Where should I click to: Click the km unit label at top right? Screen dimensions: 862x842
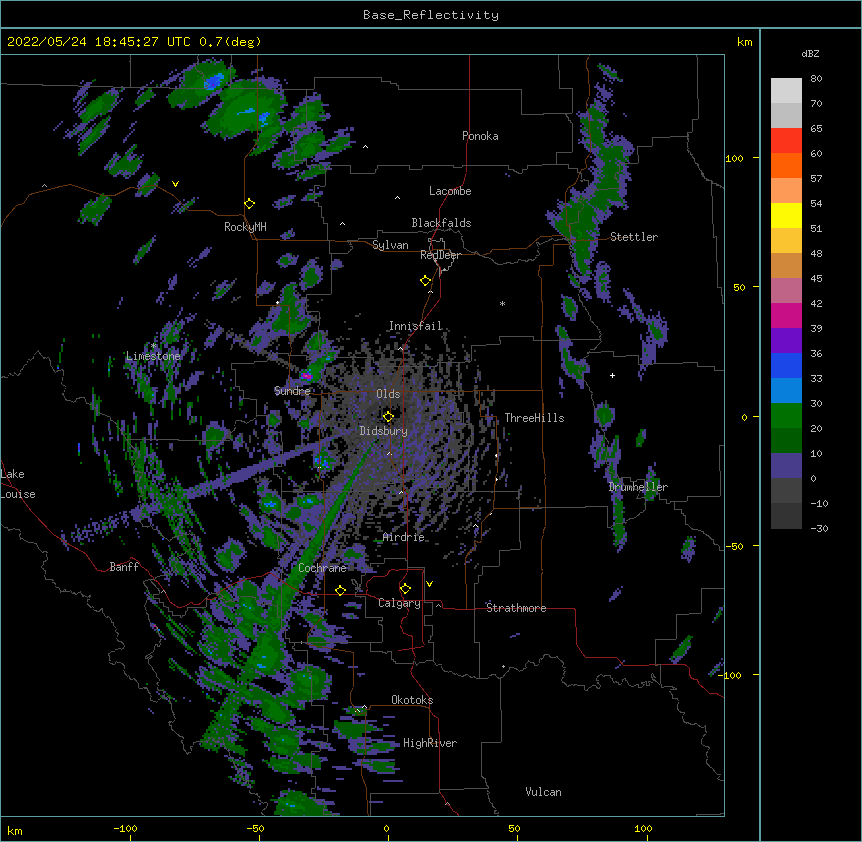[x=744, y=42]
